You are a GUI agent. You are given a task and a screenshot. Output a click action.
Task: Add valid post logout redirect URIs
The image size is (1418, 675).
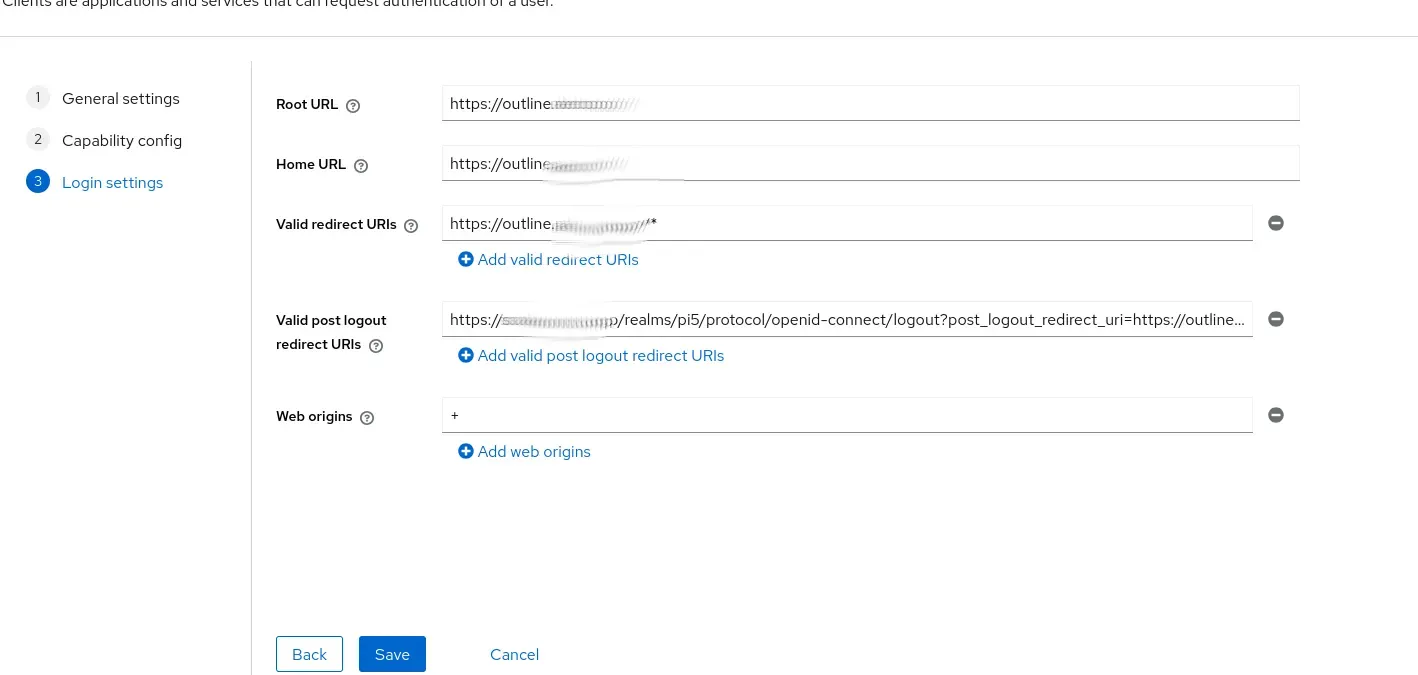(x=591, y=355)
